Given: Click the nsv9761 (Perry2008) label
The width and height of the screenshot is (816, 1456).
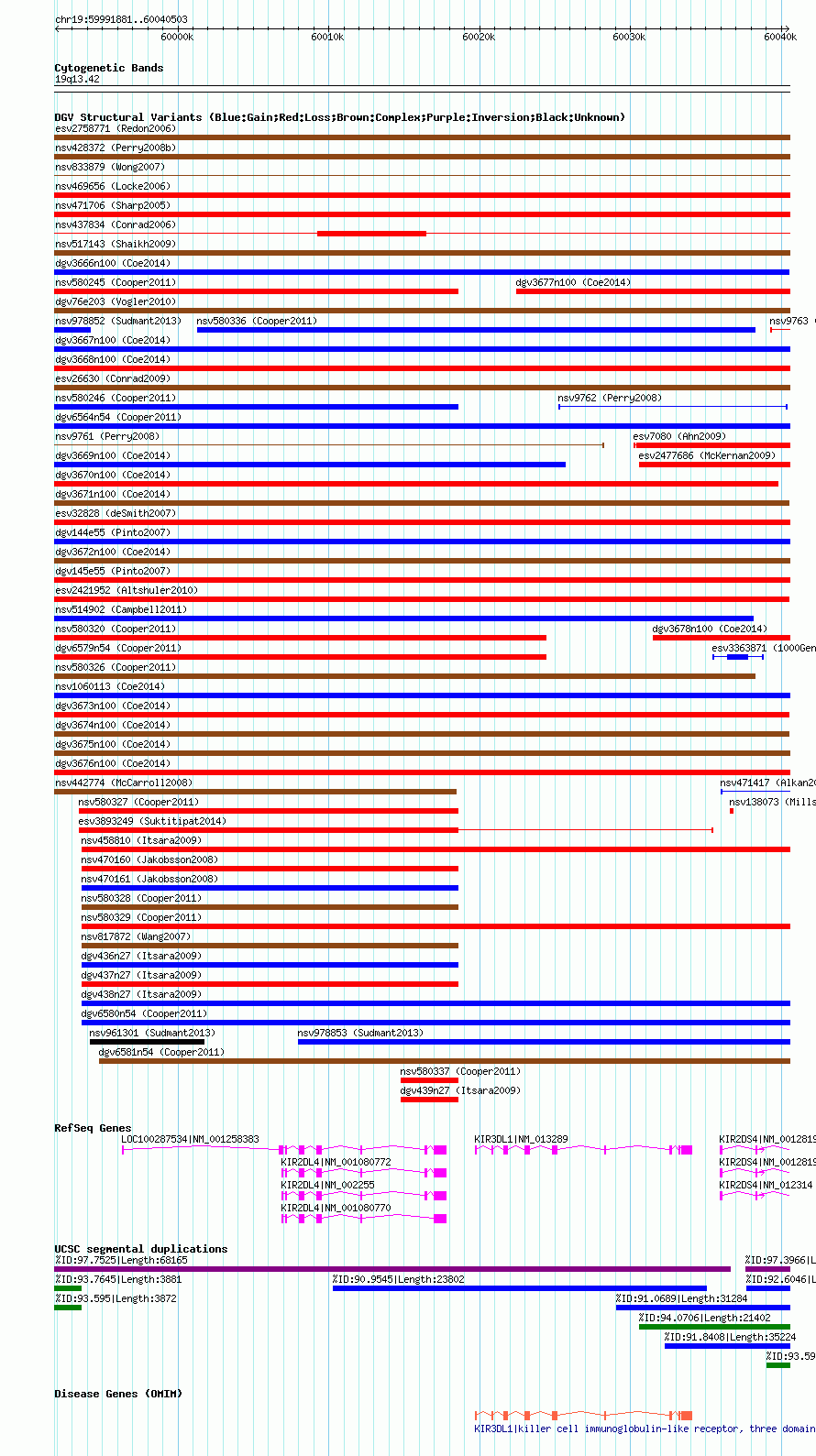Looking at the screenshot, I should click(106, 436).
